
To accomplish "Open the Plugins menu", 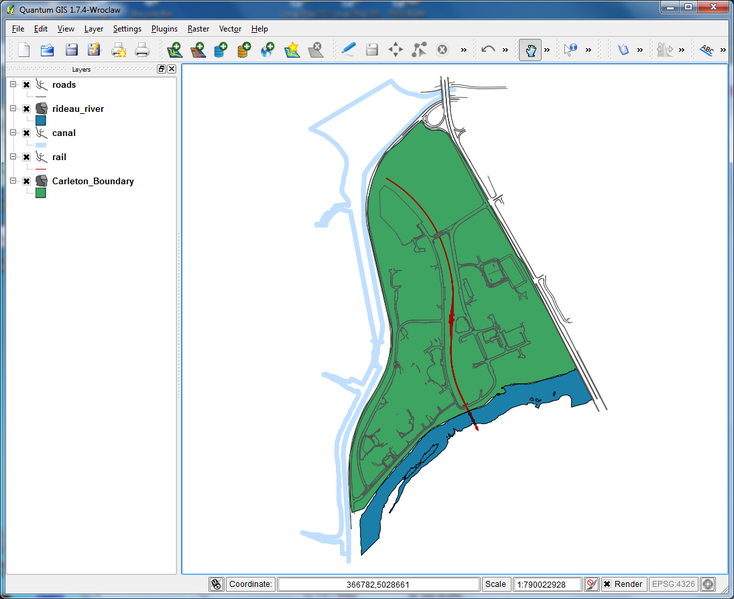I will 164,29.
